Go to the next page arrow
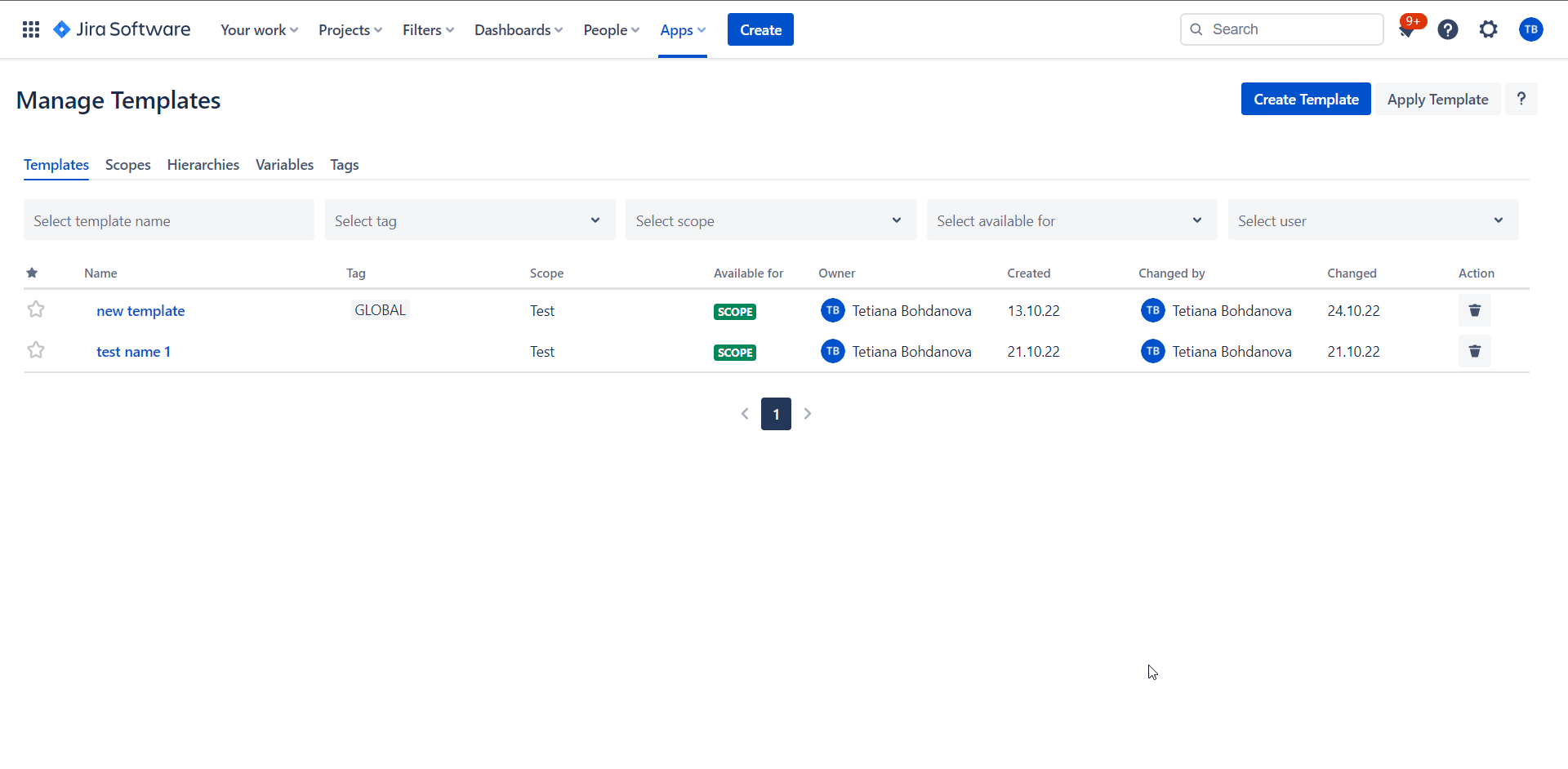 coord(808,414)
